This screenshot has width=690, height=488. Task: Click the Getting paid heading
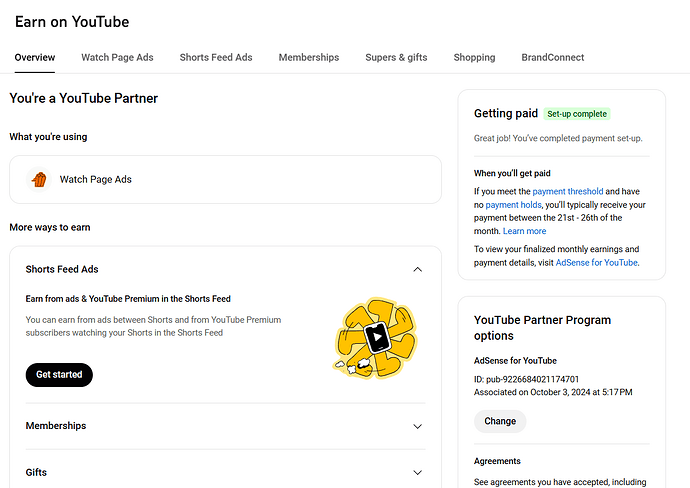point(506,114)
